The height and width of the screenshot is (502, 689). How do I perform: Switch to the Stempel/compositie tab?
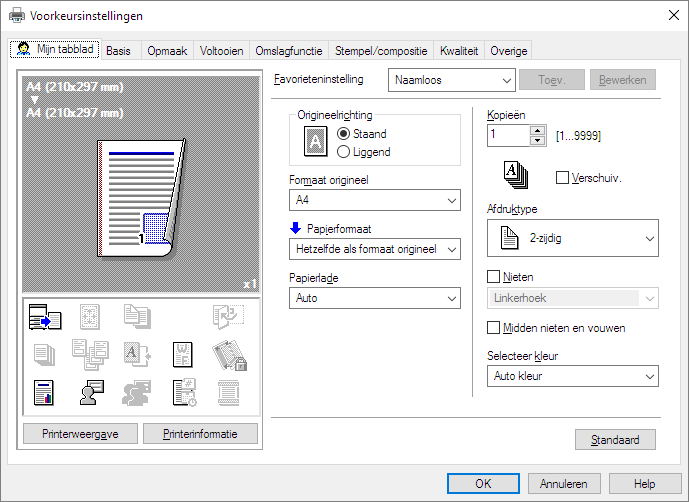(381, 51)
